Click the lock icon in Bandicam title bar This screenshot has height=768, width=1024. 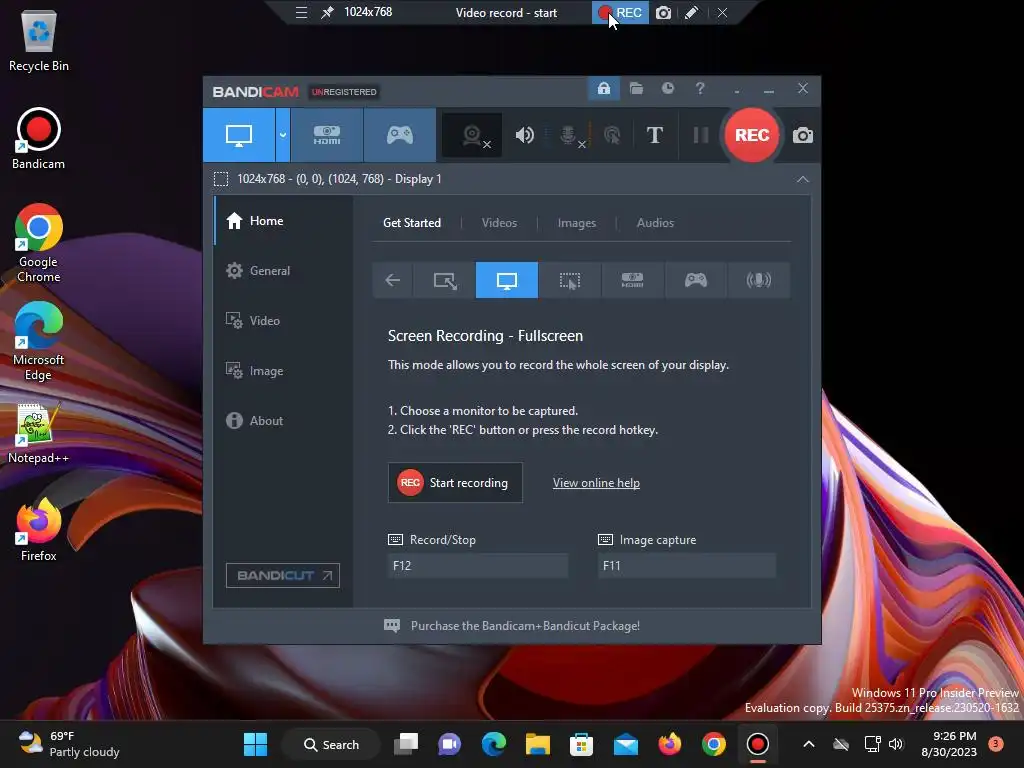(604, 88)
